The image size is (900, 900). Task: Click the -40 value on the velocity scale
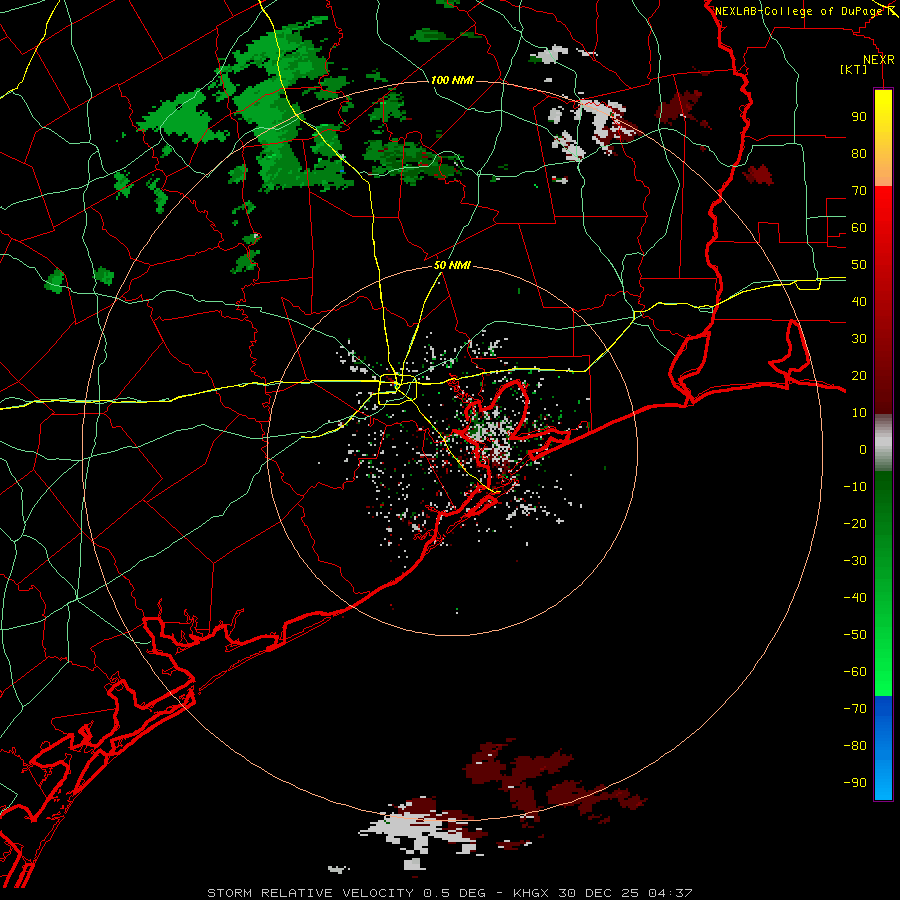pos(855,598)
